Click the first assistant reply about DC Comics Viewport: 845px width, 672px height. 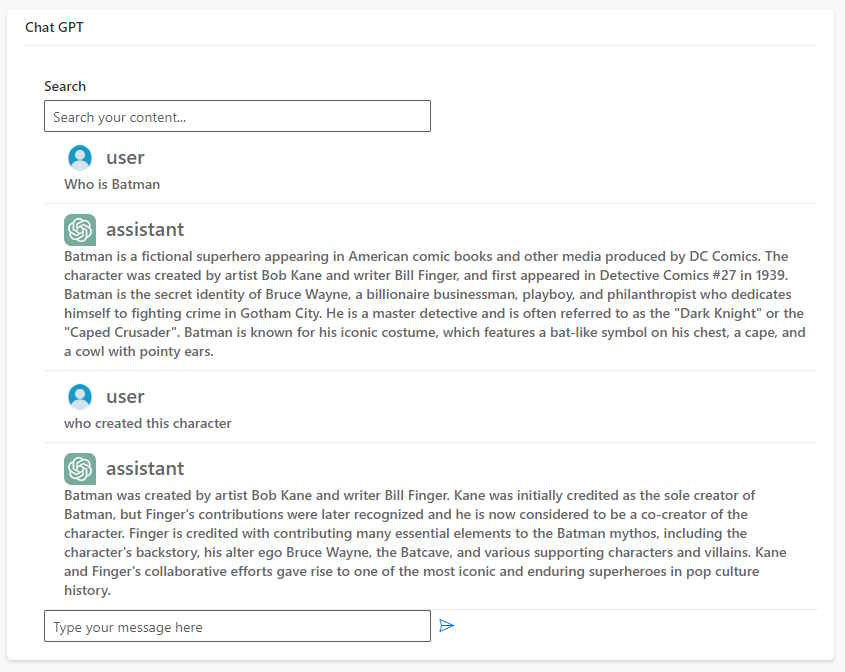pyautogui.click(x=434, y=303)
